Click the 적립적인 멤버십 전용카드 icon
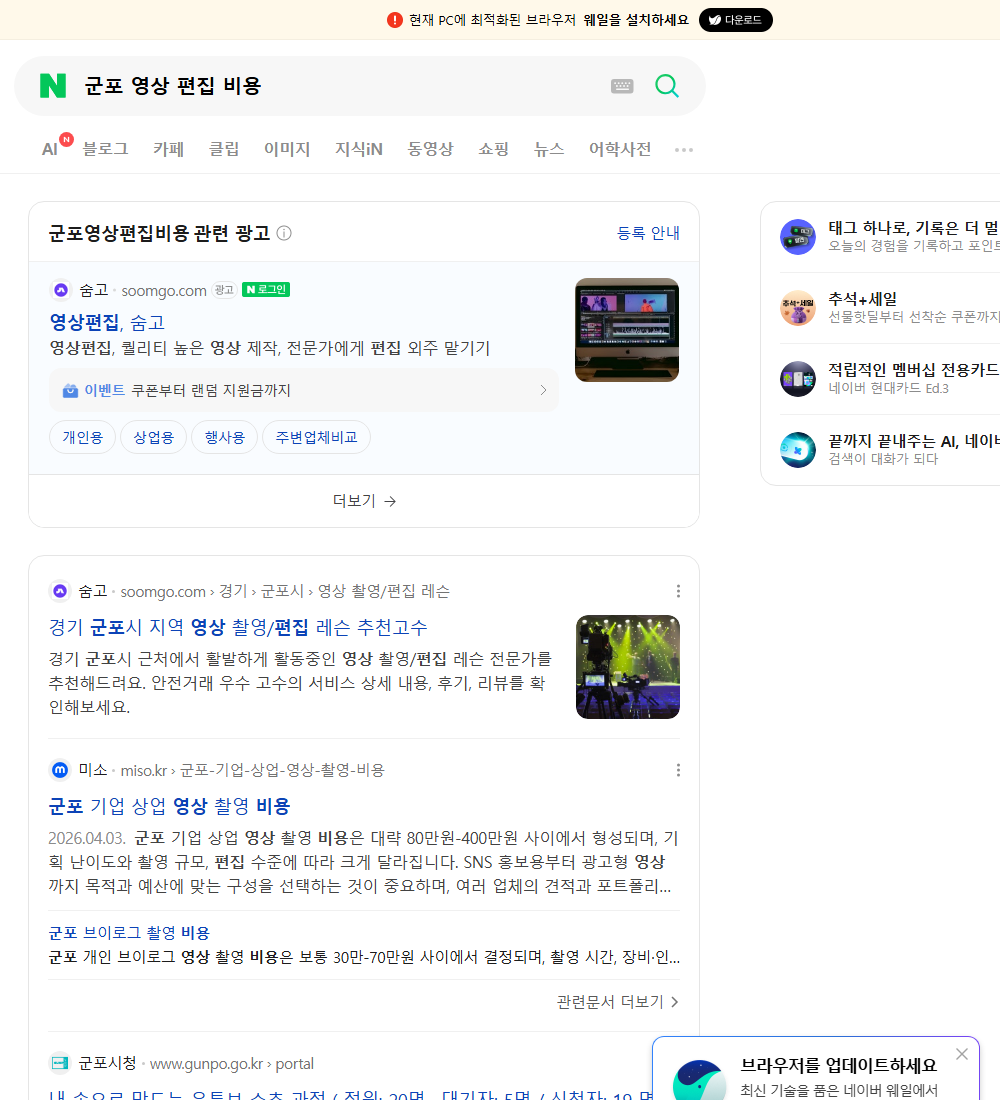 [x=798, y=379]
